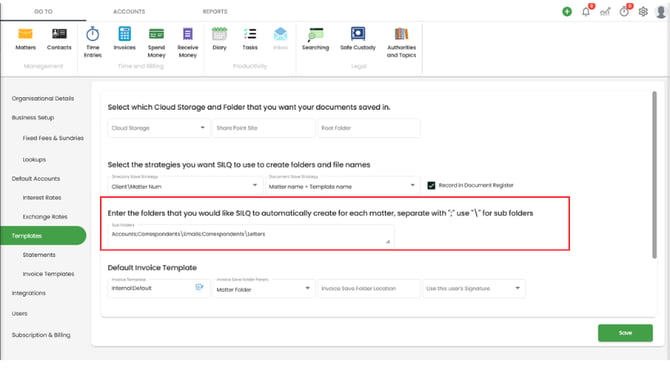Open the Invoices calculator icon
Image resolution: width=670 pixels, height=368 pixels.
(124, 34)
